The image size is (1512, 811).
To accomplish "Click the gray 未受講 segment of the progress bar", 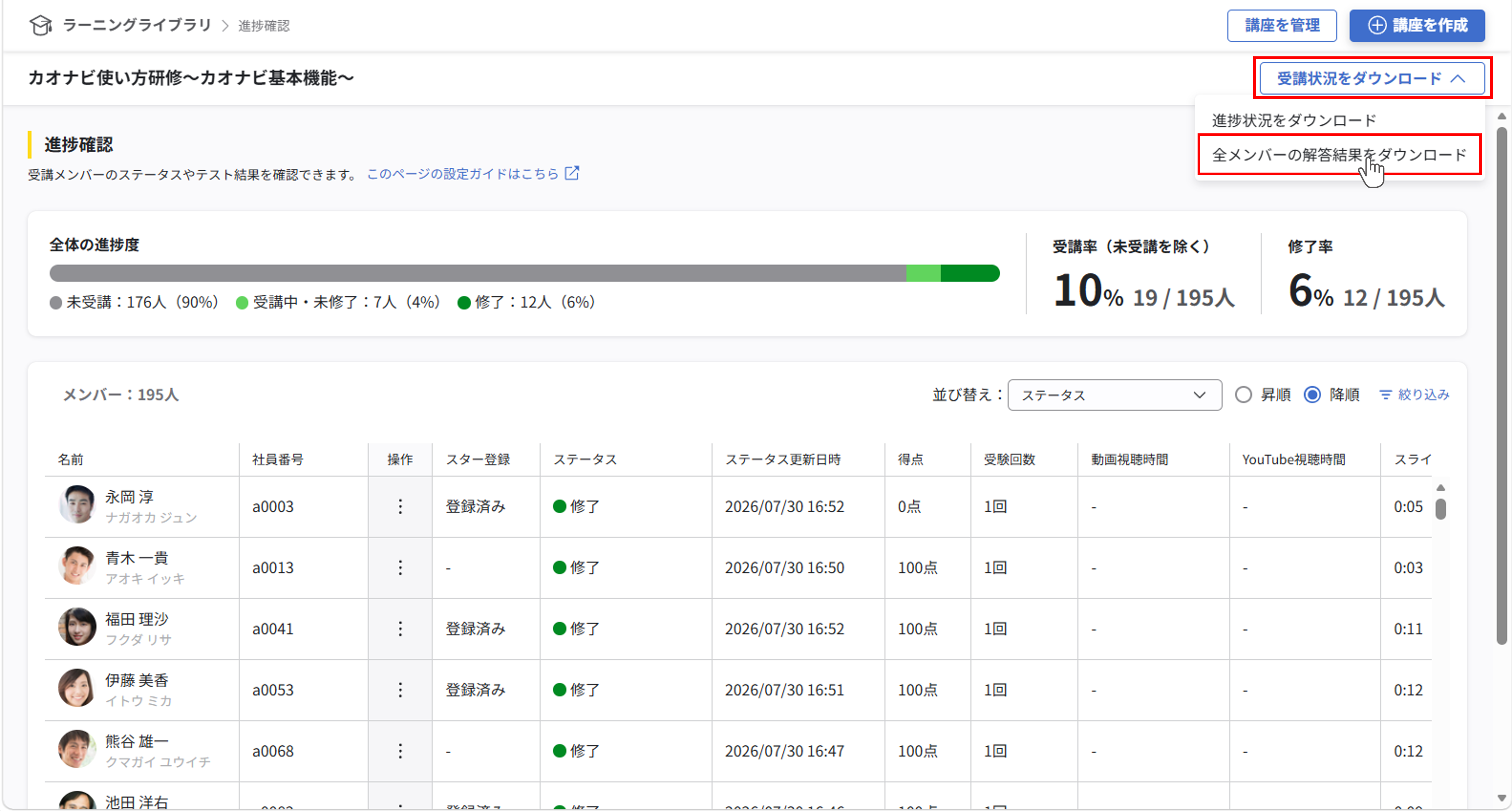I will [478, 273].
